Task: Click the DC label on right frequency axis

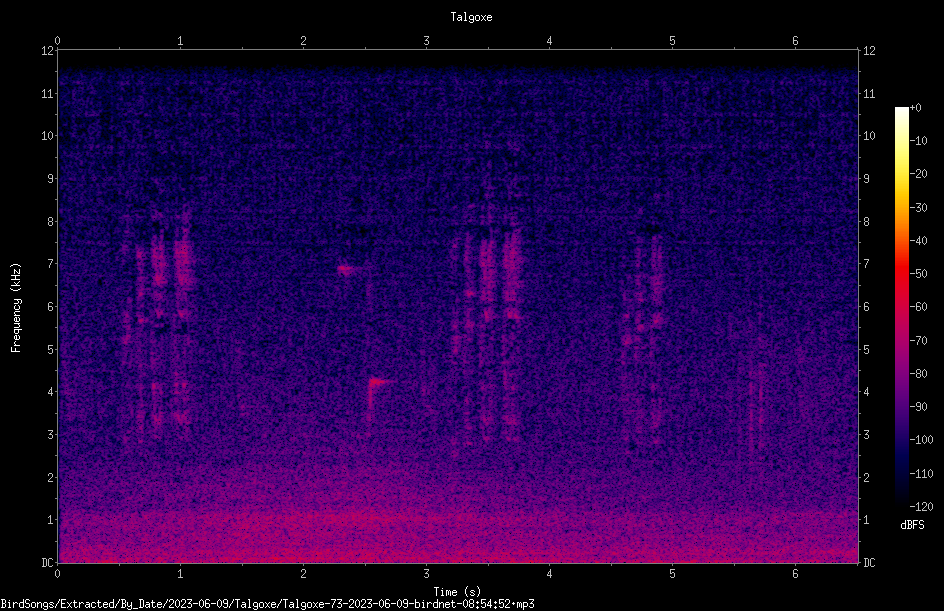Action: coord(869,563)
